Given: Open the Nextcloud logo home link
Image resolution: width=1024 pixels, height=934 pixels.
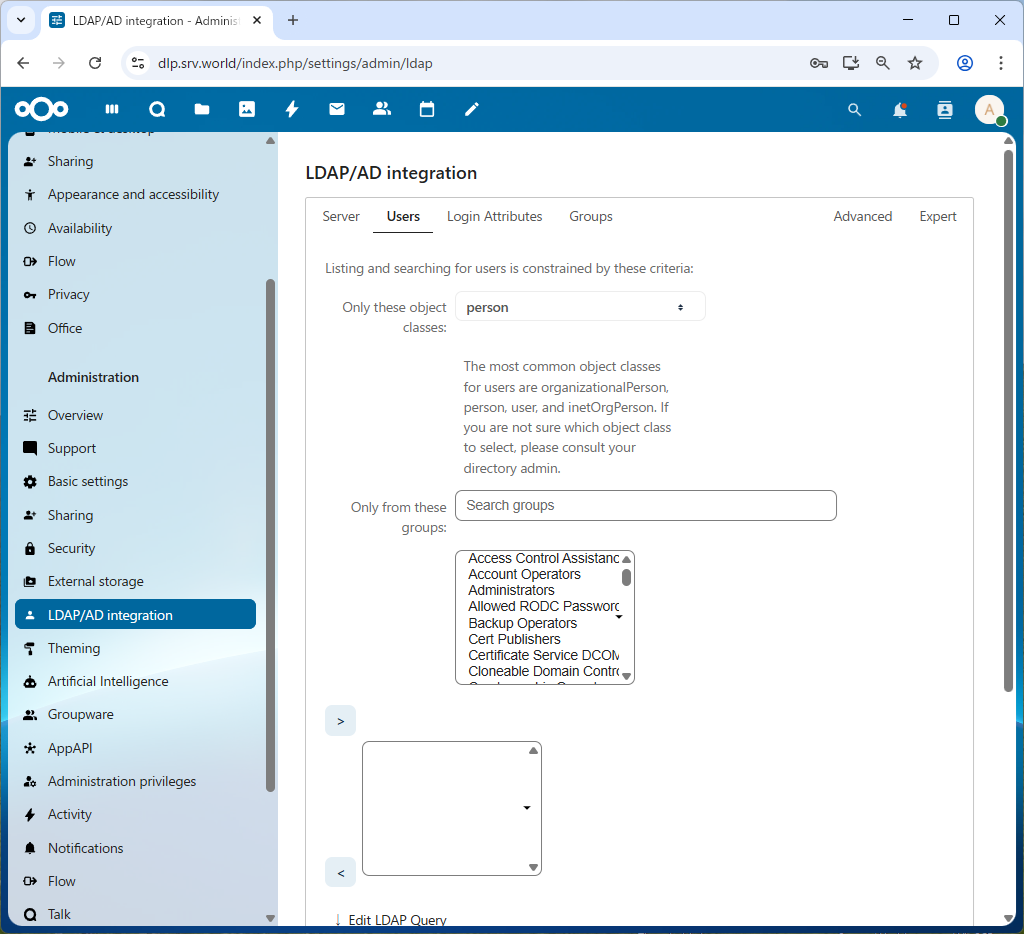Looking at the screenshot, I should [x=41, y=109].
